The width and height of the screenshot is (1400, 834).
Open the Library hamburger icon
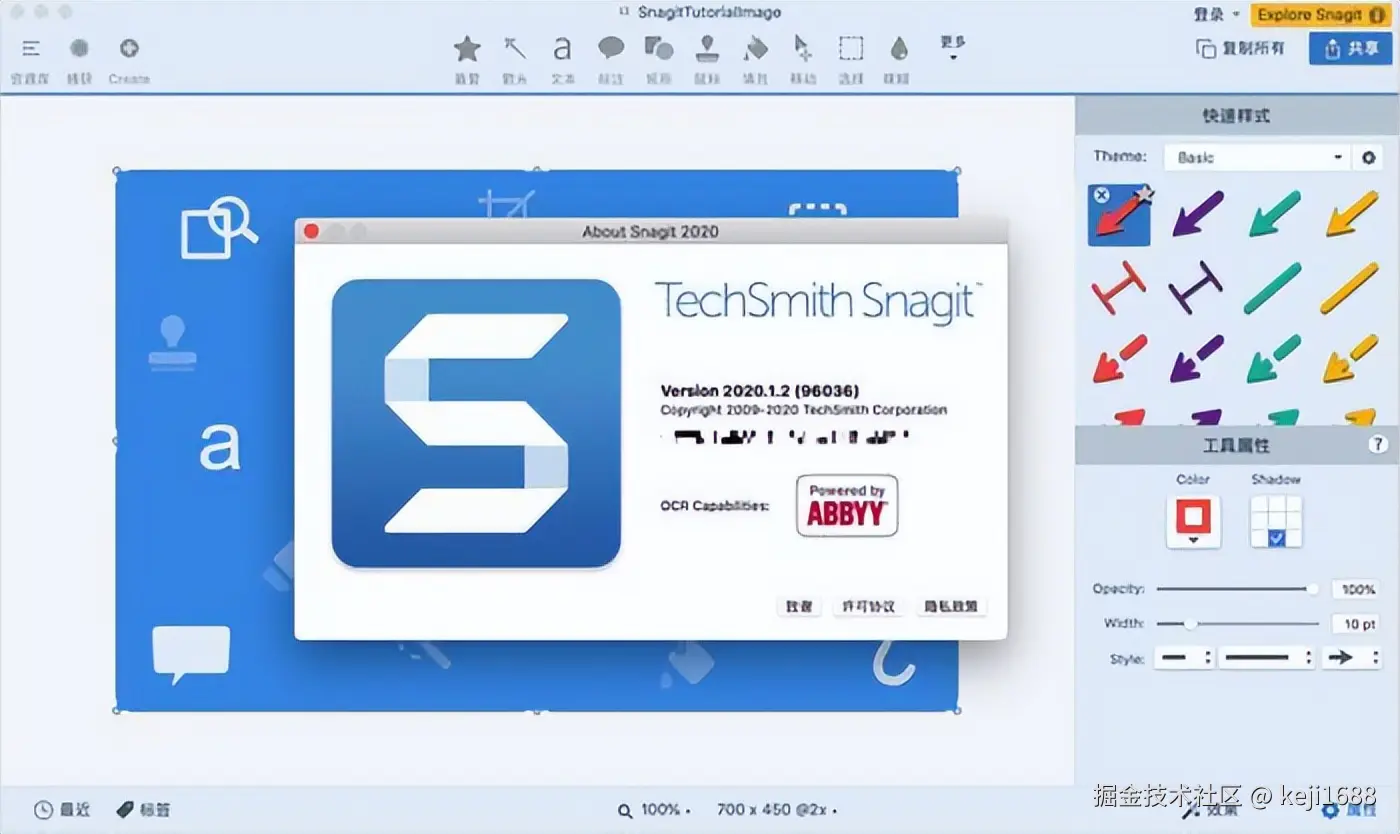31,49
